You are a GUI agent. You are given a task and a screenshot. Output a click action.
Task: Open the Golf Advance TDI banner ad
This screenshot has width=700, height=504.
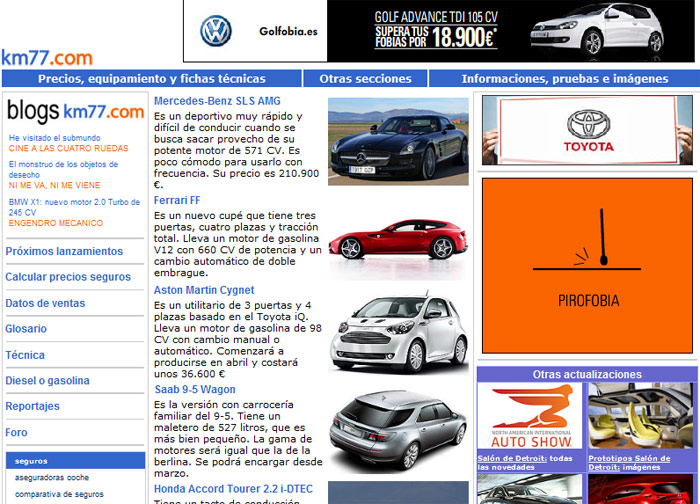point(439,31)
